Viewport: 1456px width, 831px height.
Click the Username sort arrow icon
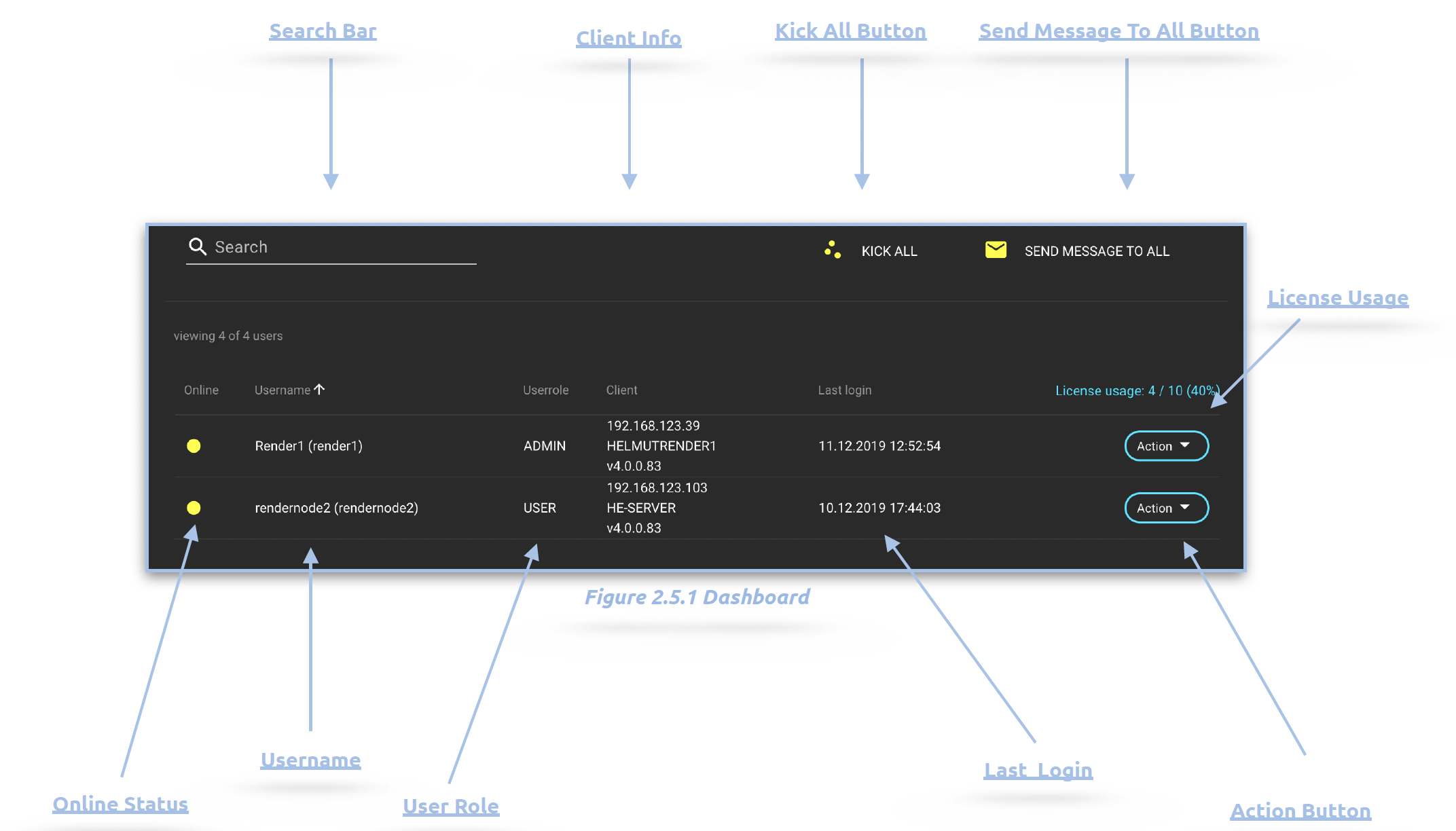pos(320,389)
